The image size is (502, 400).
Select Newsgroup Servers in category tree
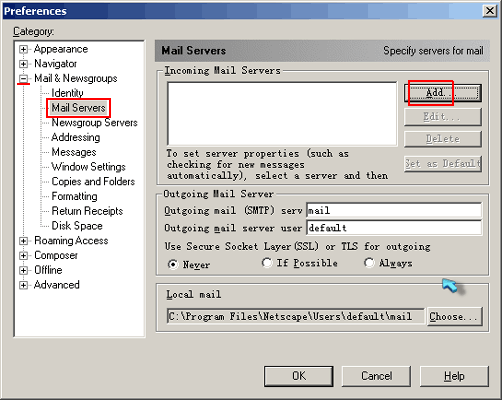(94, 123)
